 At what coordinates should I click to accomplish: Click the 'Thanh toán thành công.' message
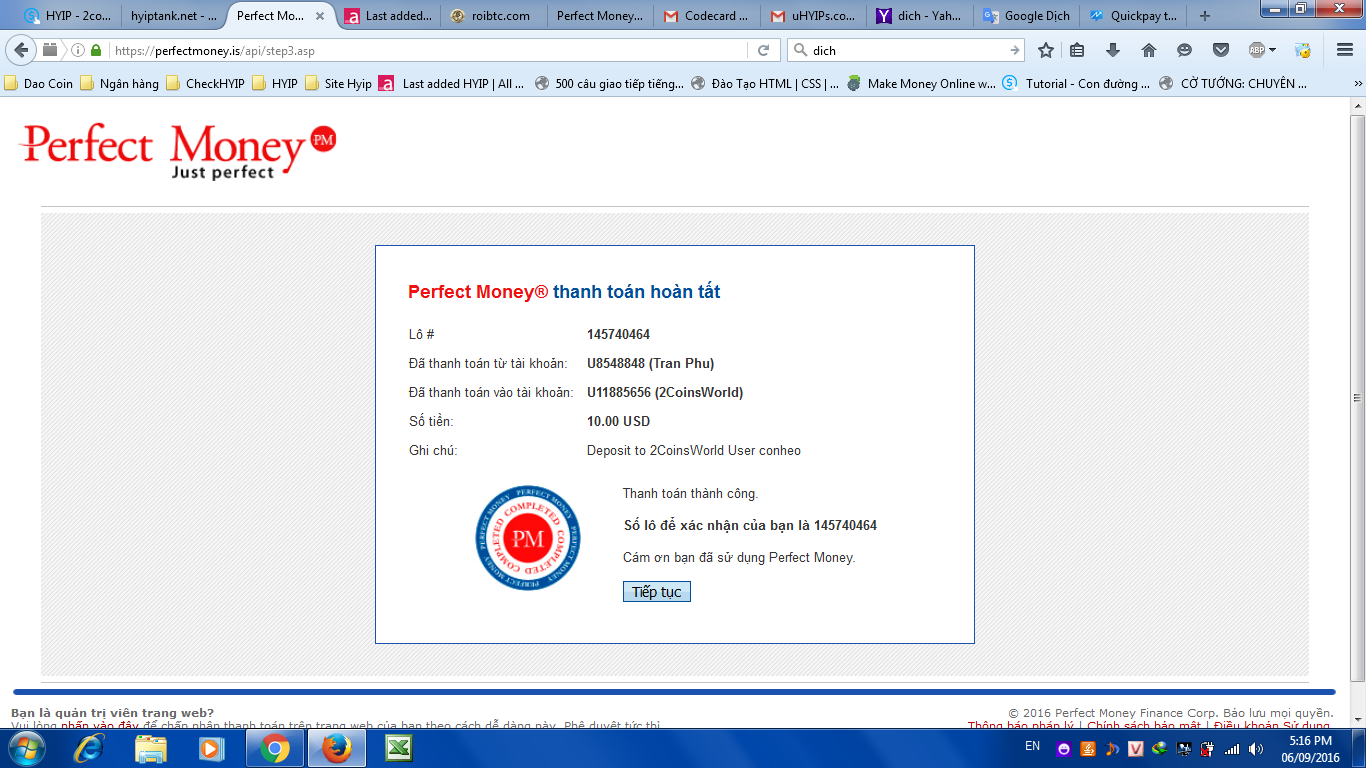pyautogui.click(x=691, y=494)
